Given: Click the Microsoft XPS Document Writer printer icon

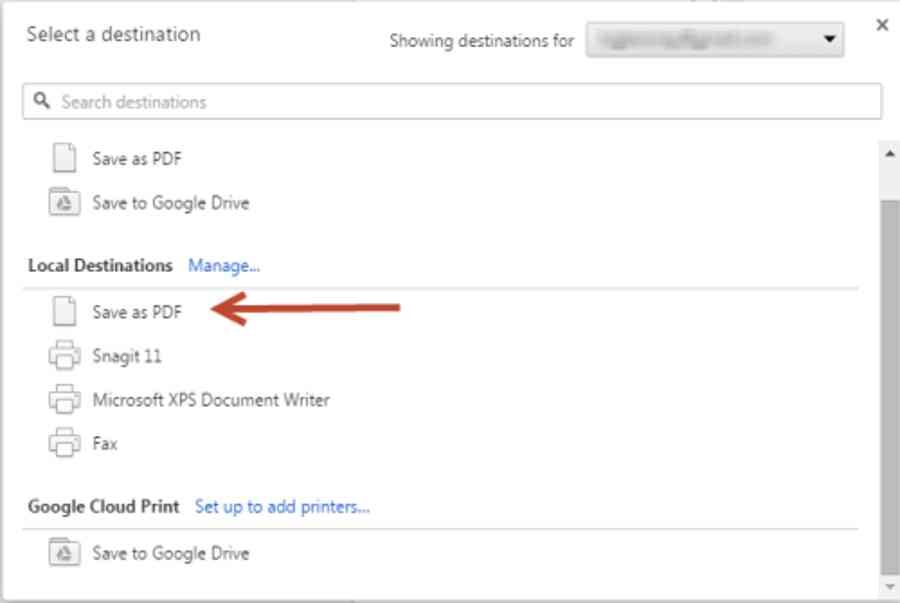Looking at the screenshot, I should pyautogui.click(x=64, y=399).
